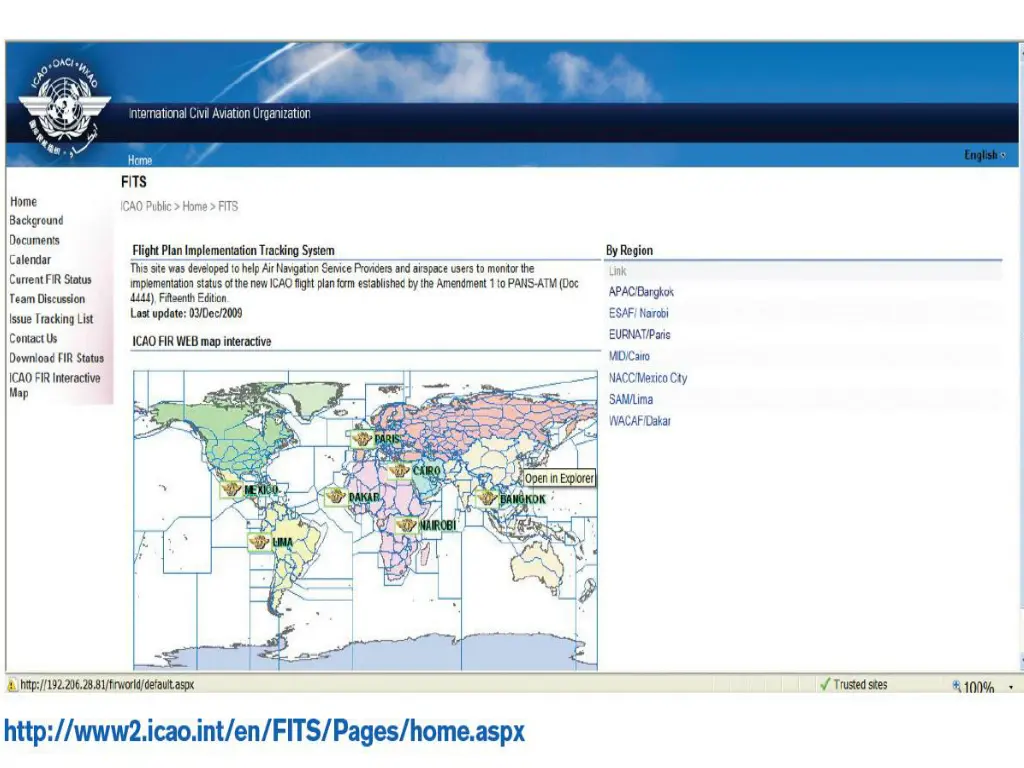Click ICAO Public in the breadcrumb
1024x768 pixels.
[x=146, y=206]
